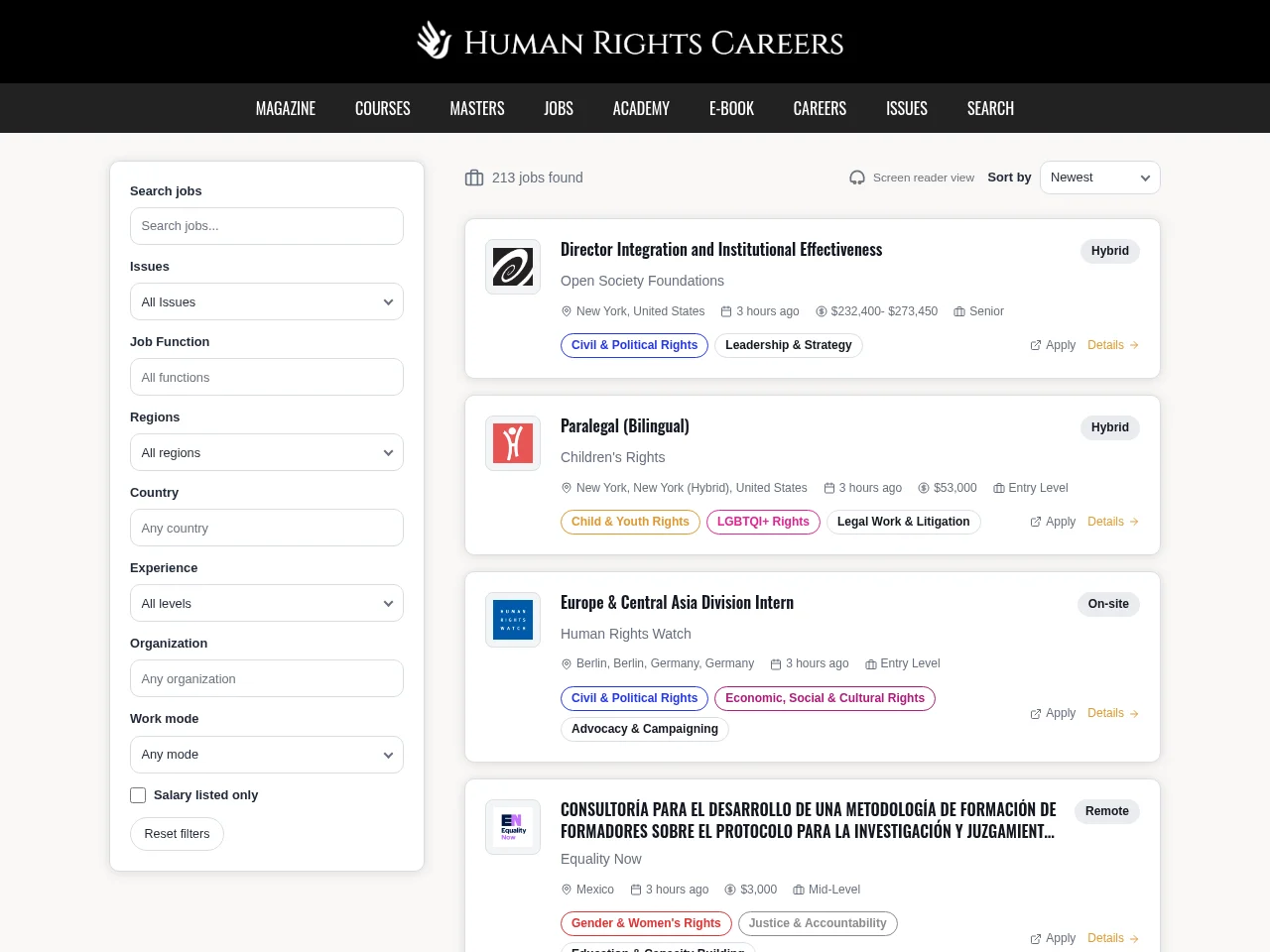Open the Paralegal (Bilingual) job title

click(625, 426)
